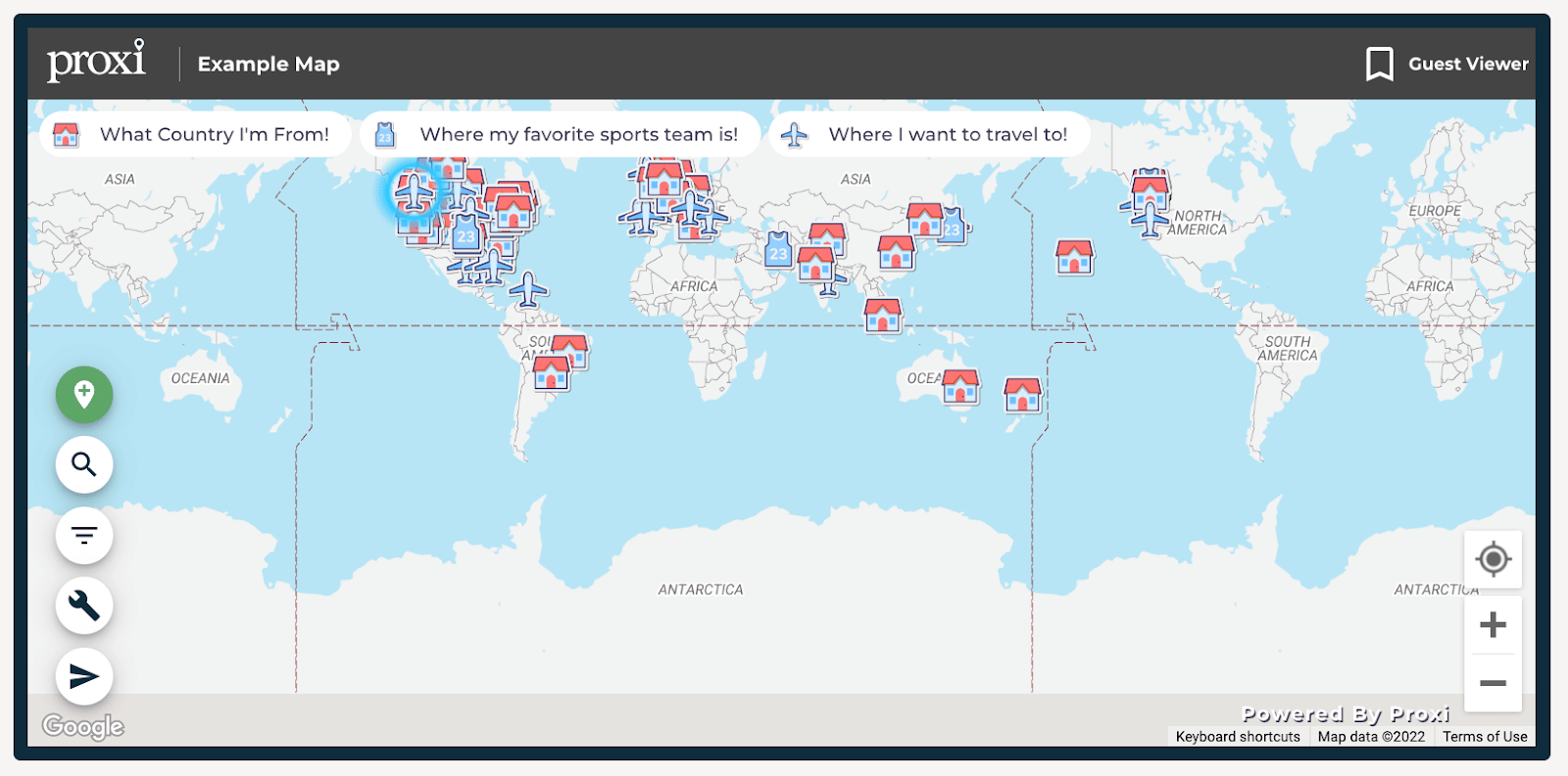Image resolution: width=1568 pixels, height=776 pixels.
Task: Toggle the 'What Country I'm From!' filter
Action: (x=196, y=135)
